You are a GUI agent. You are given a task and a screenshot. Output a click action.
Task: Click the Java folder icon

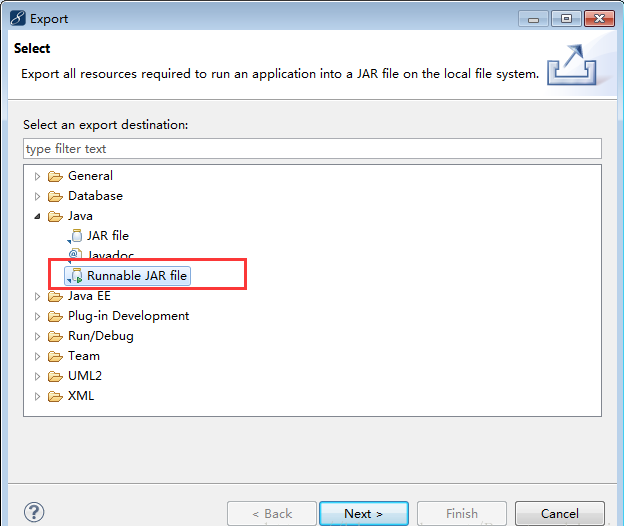(x=55, y=216)
